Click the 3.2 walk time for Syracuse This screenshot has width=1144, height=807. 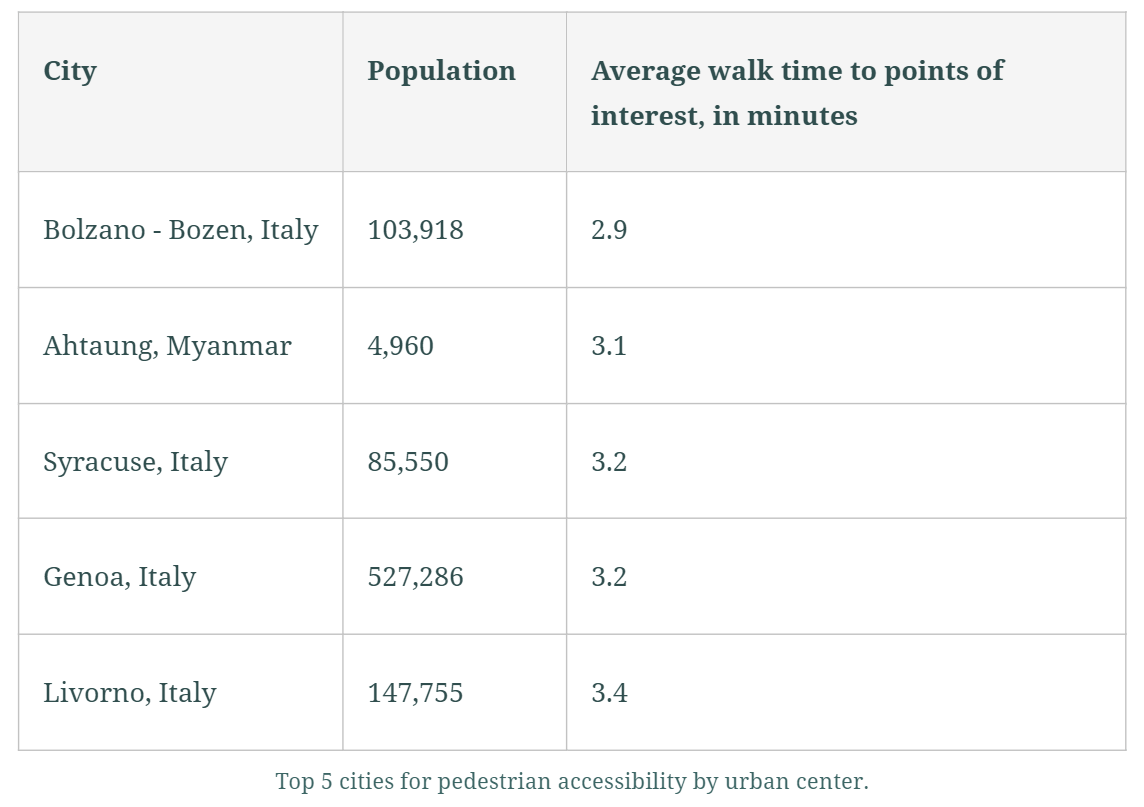point(609,462)
